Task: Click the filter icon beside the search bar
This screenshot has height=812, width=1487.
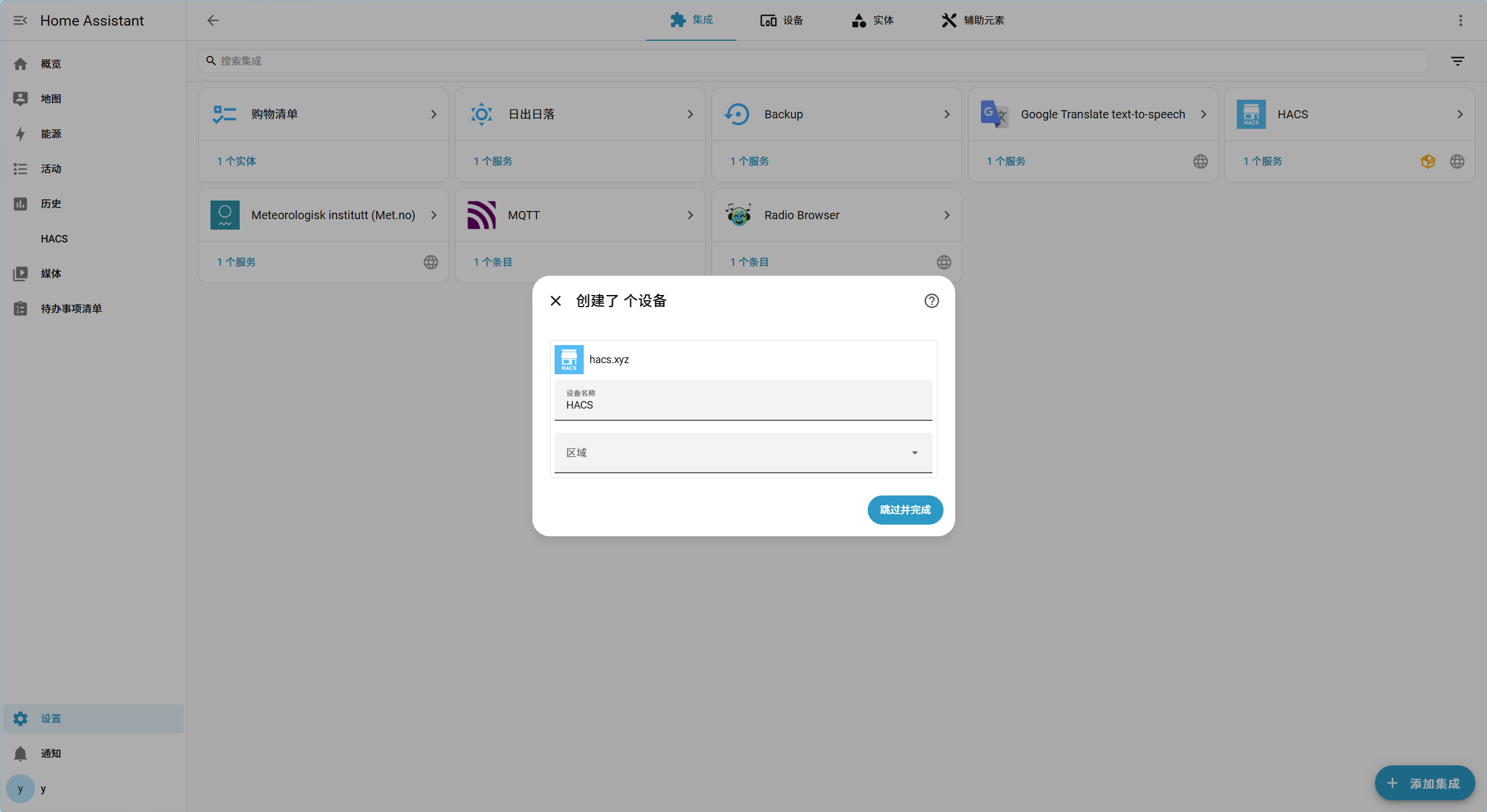Action: pos(1458,61)
